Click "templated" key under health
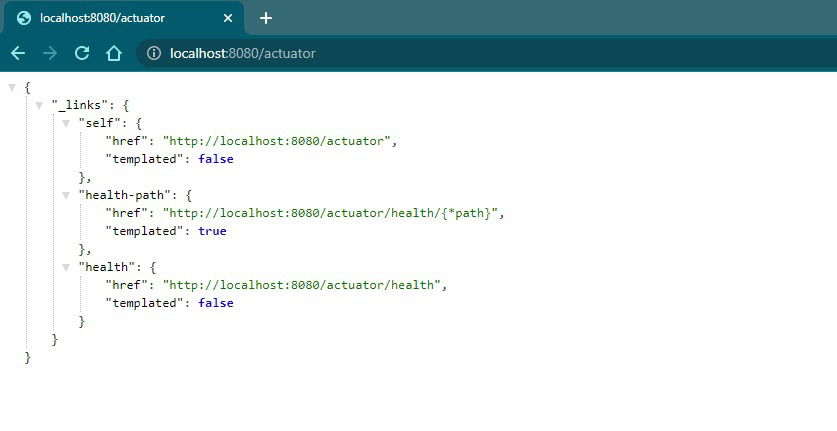This screenshot has width=837, height=431. tap(144, 303)
